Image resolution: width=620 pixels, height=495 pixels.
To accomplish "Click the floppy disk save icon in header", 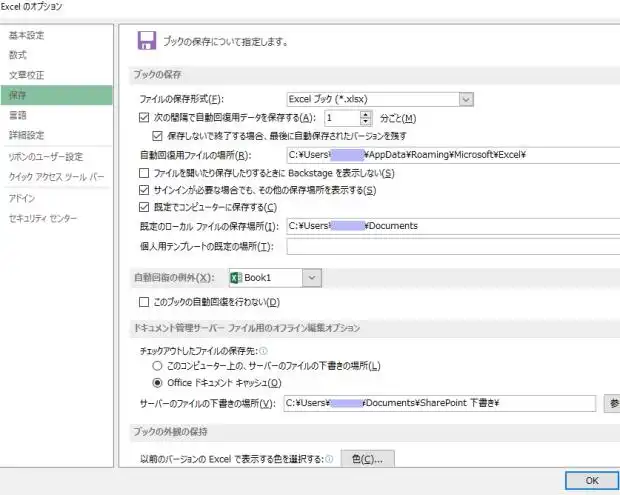I will click(x=146, y=41).
